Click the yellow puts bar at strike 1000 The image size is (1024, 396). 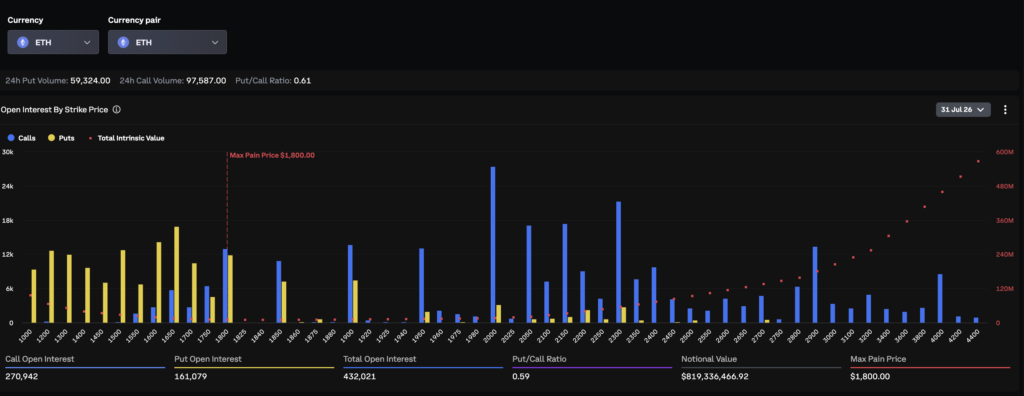[x=34, y=296]
